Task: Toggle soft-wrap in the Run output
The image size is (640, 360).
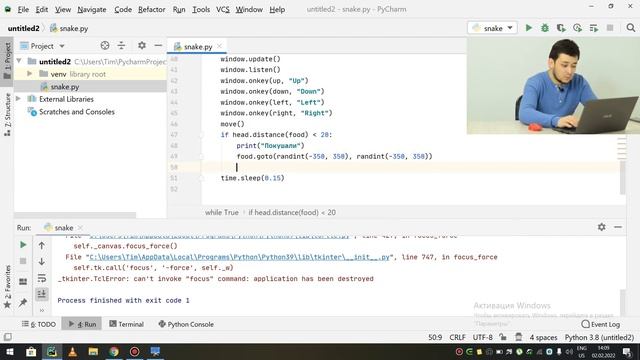Action: [42, 278]
